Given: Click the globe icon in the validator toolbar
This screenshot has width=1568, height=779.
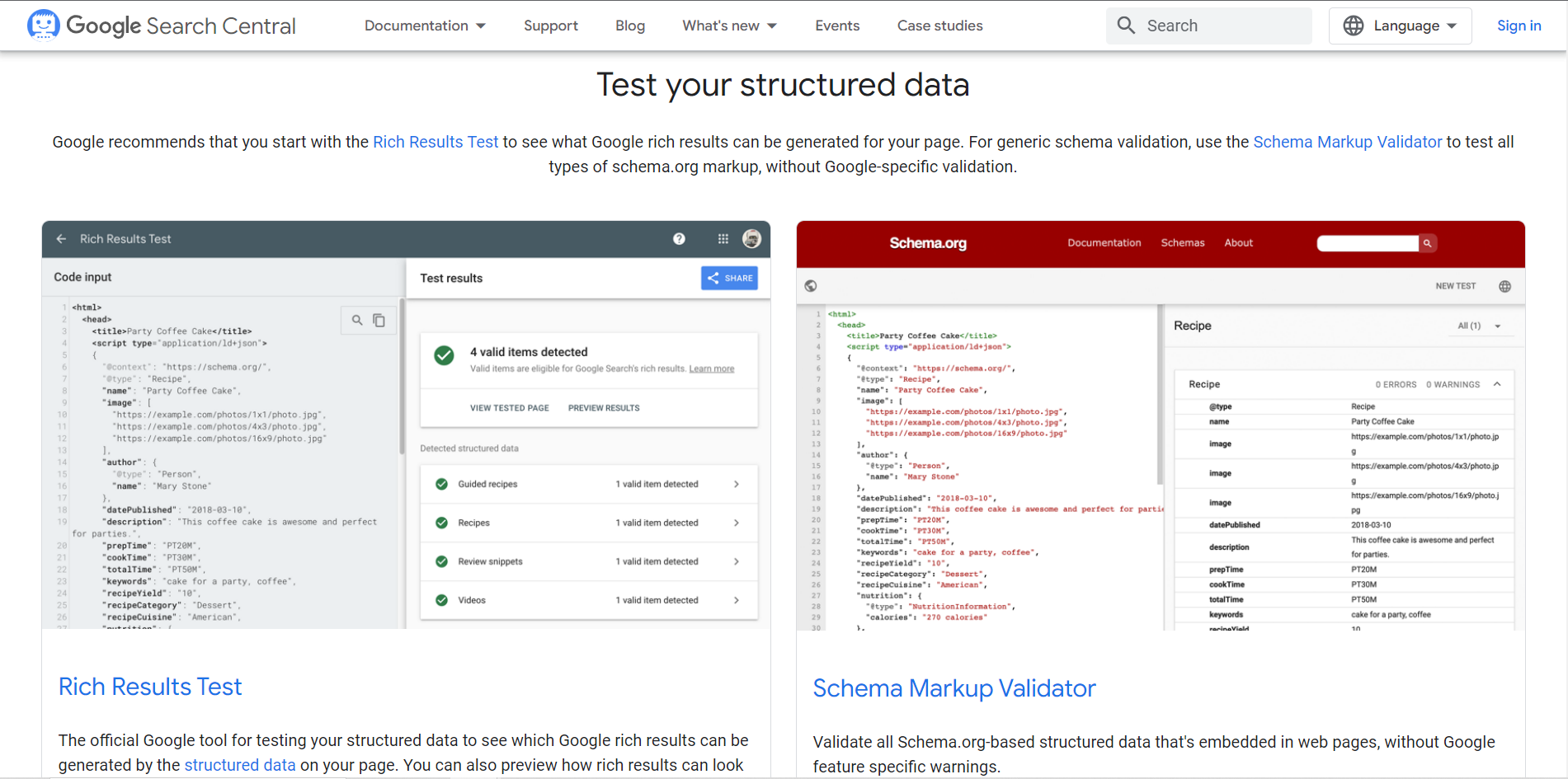Looking at the screenshot, I should pos(811,285).
